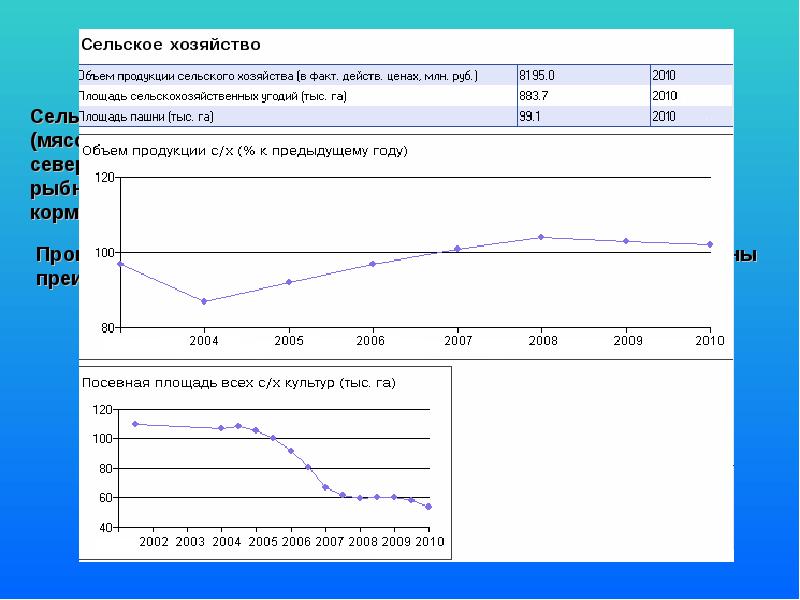Image resolution: width=800 pixels, height=600 pixels.
Task: Select first data point of sown area line
Action: [135, 424]
